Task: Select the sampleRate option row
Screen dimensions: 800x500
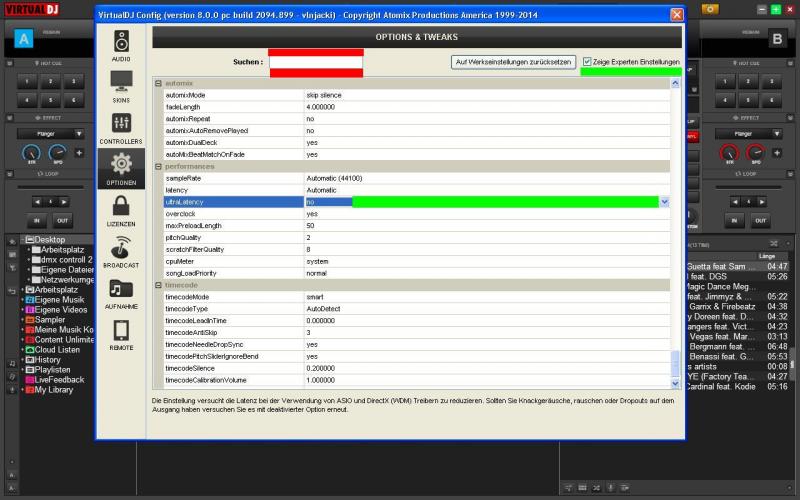Action: 417,178
